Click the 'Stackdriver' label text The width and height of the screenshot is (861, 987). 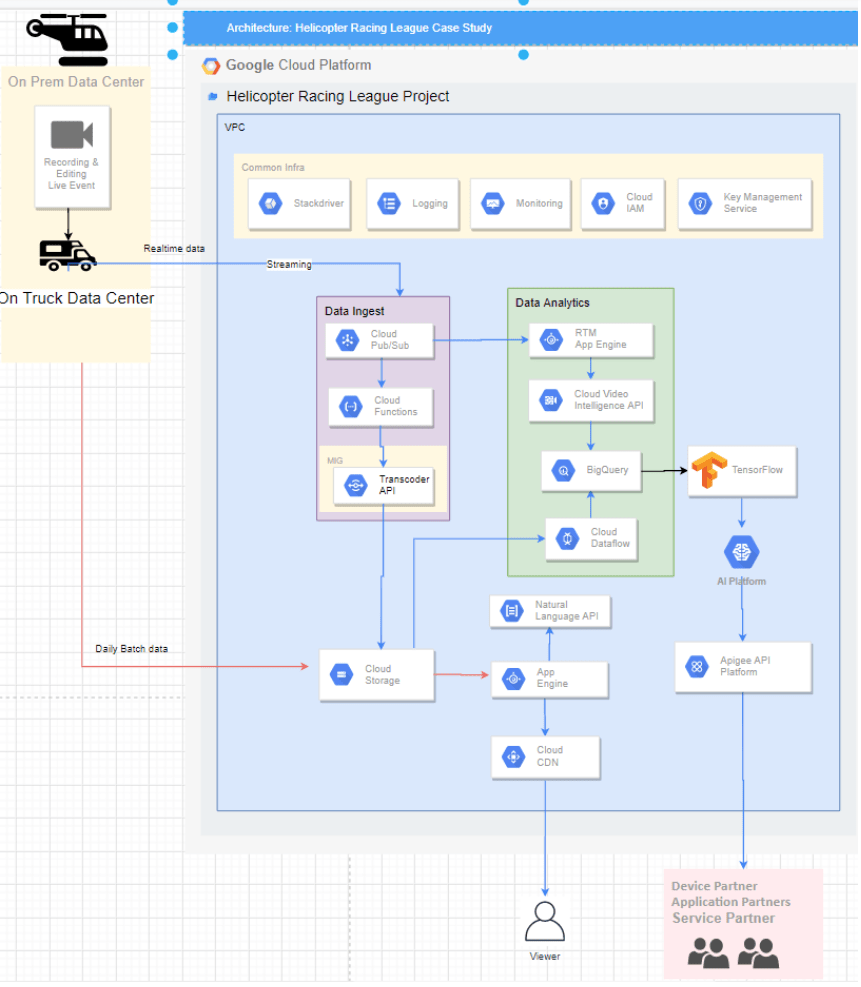(x=318, y=203)
